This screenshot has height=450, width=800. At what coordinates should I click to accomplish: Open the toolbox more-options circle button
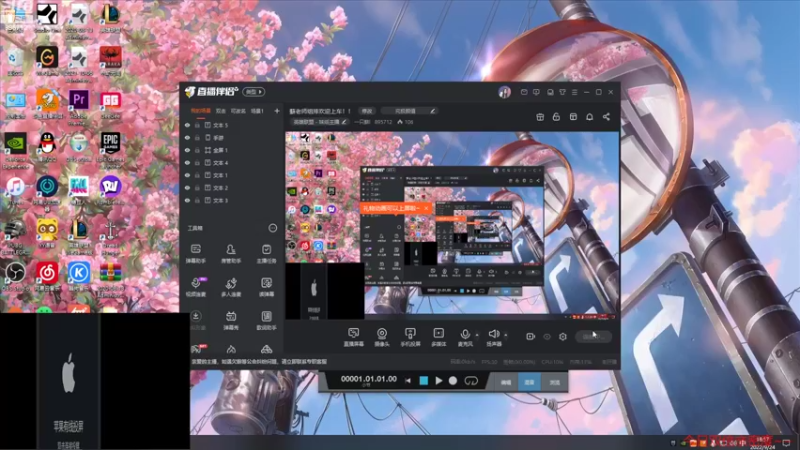(273, 228)
